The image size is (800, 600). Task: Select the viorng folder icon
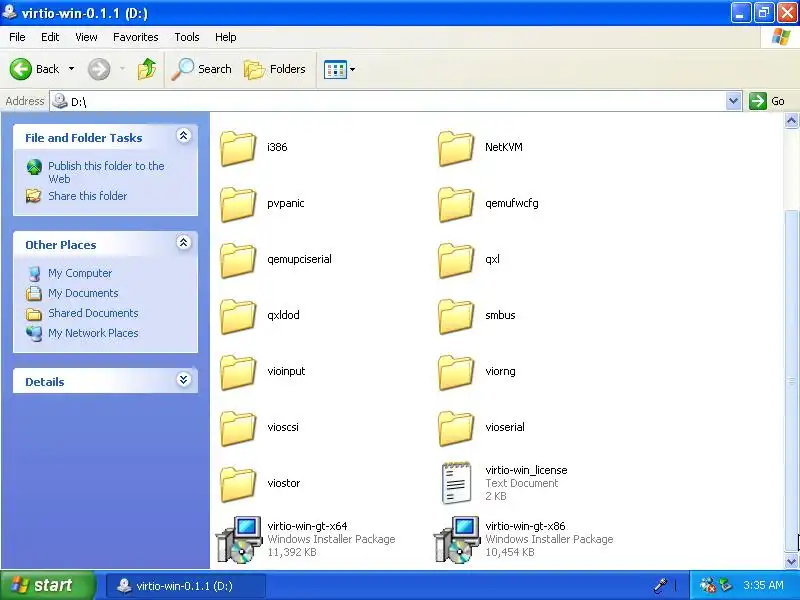point(456,372)
